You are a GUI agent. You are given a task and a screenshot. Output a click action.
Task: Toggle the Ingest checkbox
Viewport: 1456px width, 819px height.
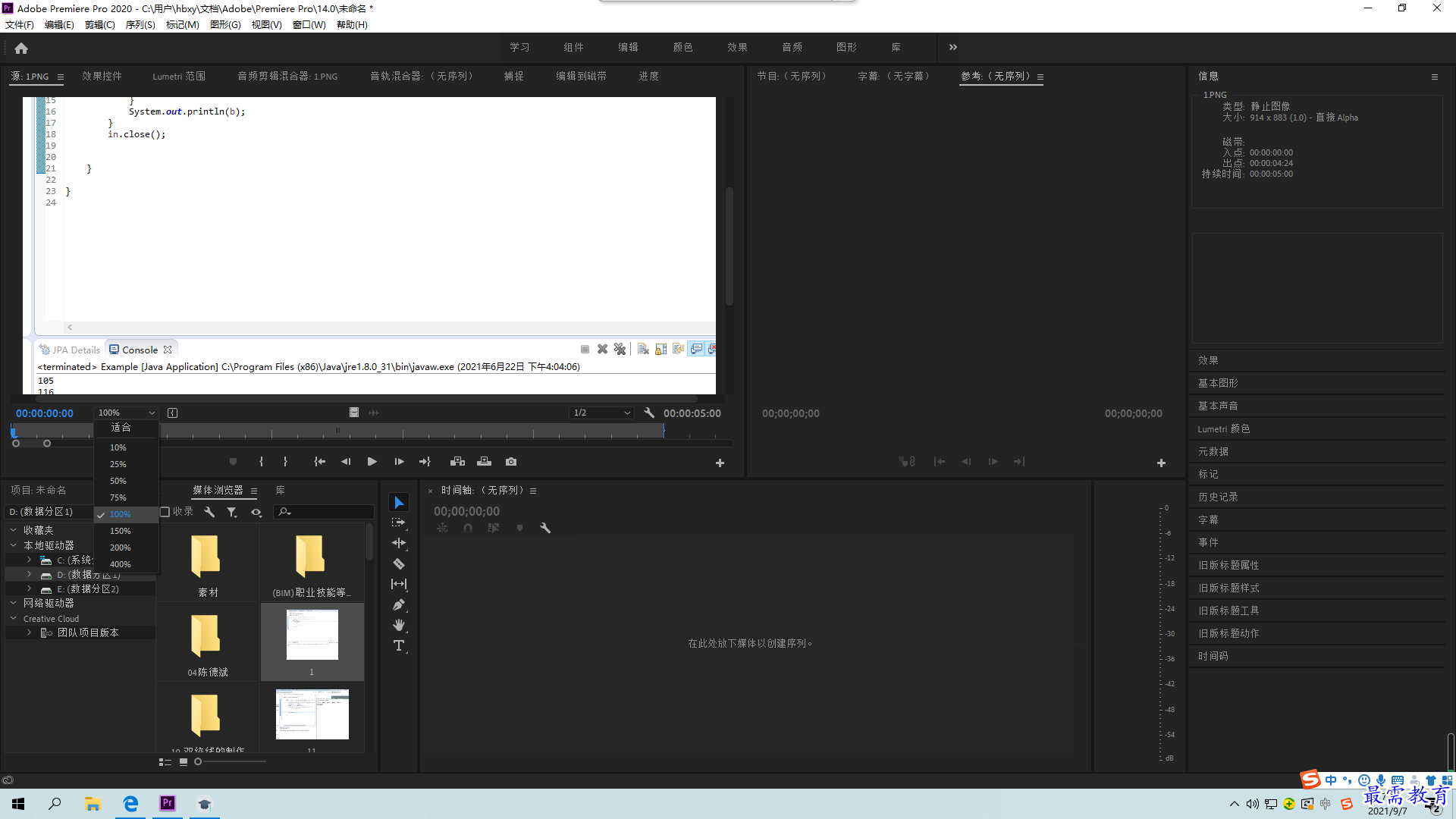165,513
